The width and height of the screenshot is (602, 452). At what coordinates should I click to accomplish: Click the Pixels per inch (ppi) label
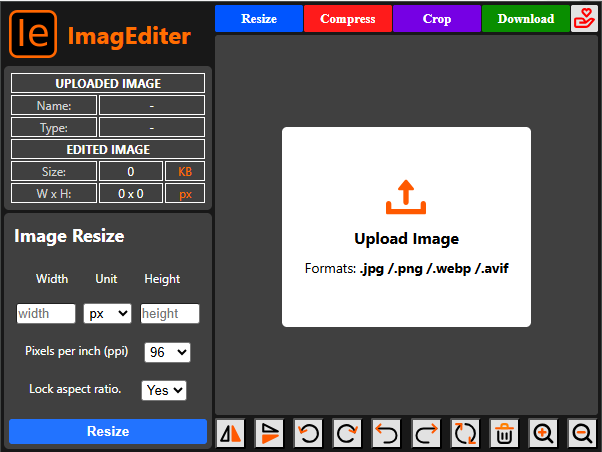pyautogui.click(x=76, y=351)
